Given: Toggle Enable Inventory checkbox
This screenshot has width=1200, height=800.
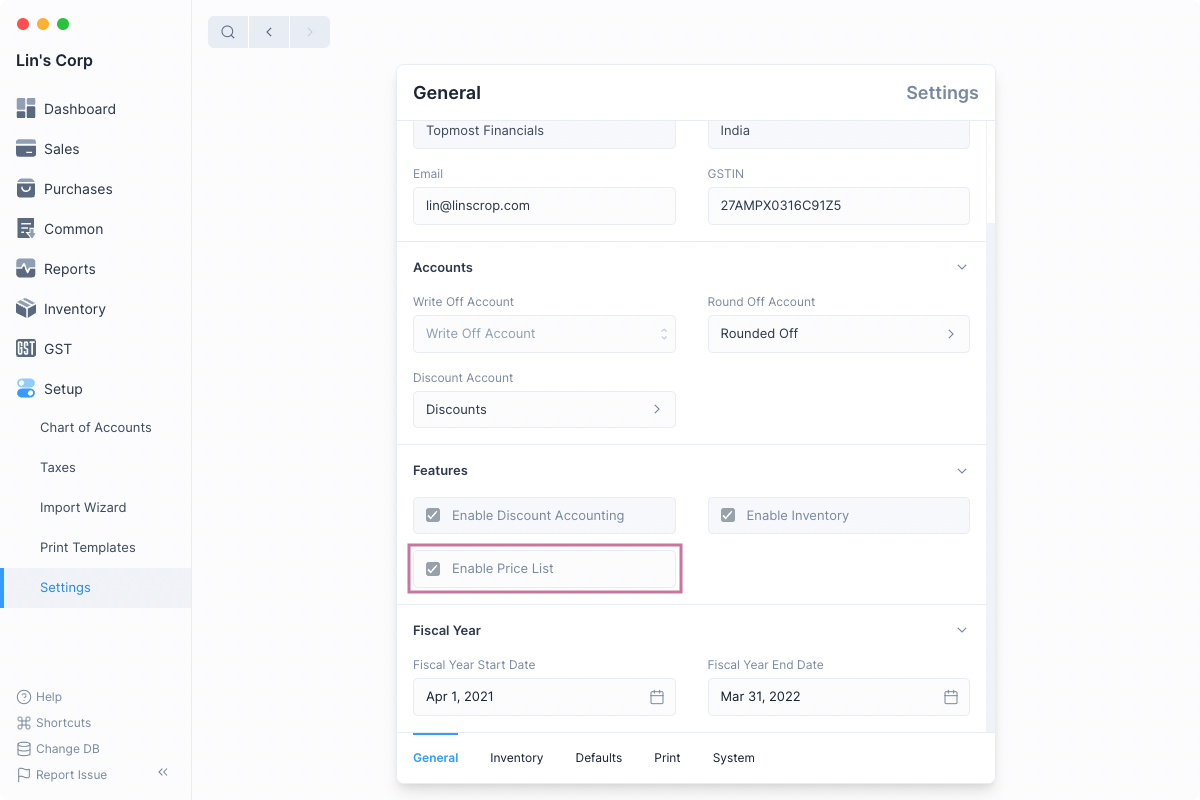Looking at the screenshot, I should [x=728, y=516].
